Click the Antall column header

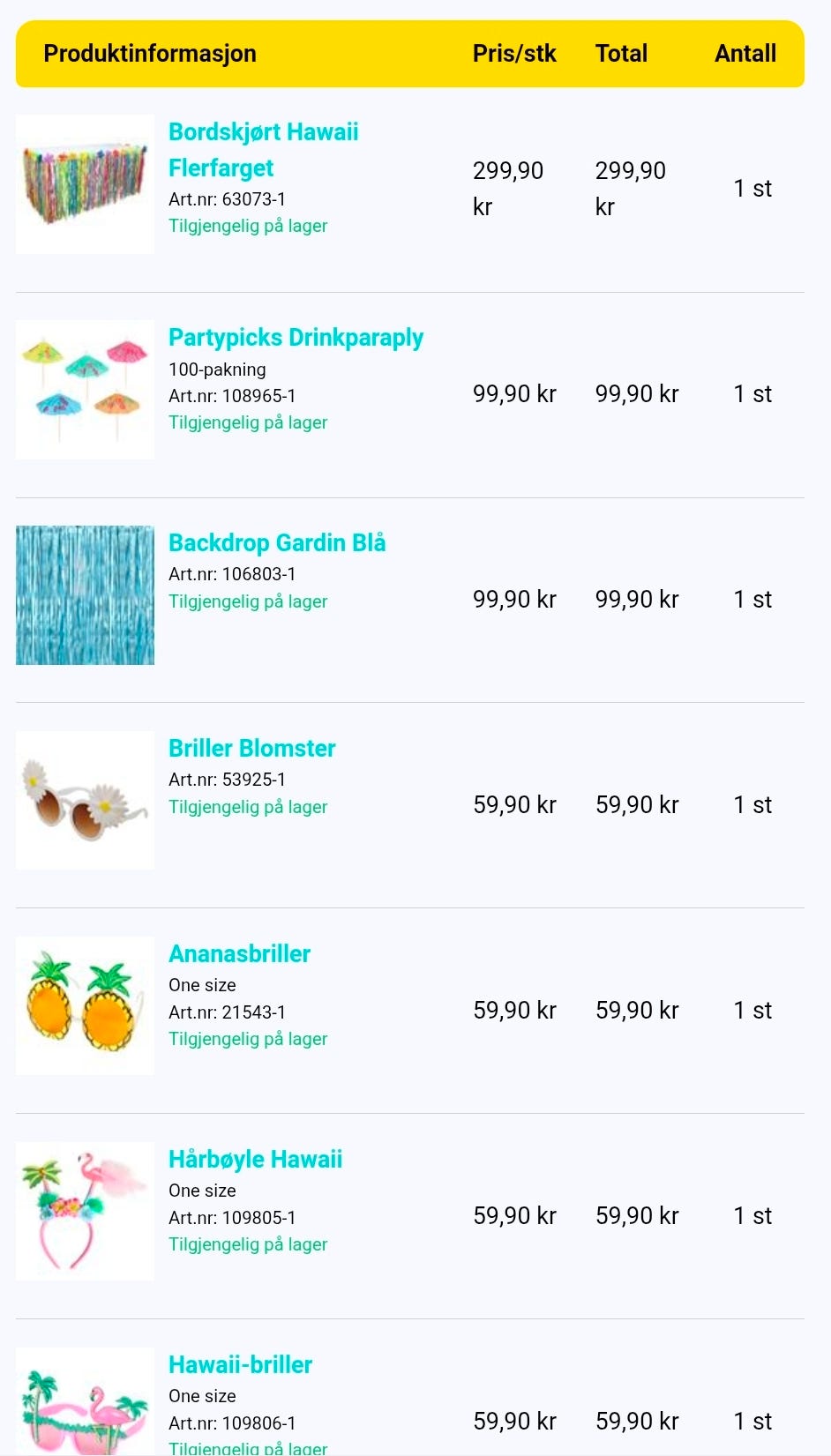[x=745, y=54]
